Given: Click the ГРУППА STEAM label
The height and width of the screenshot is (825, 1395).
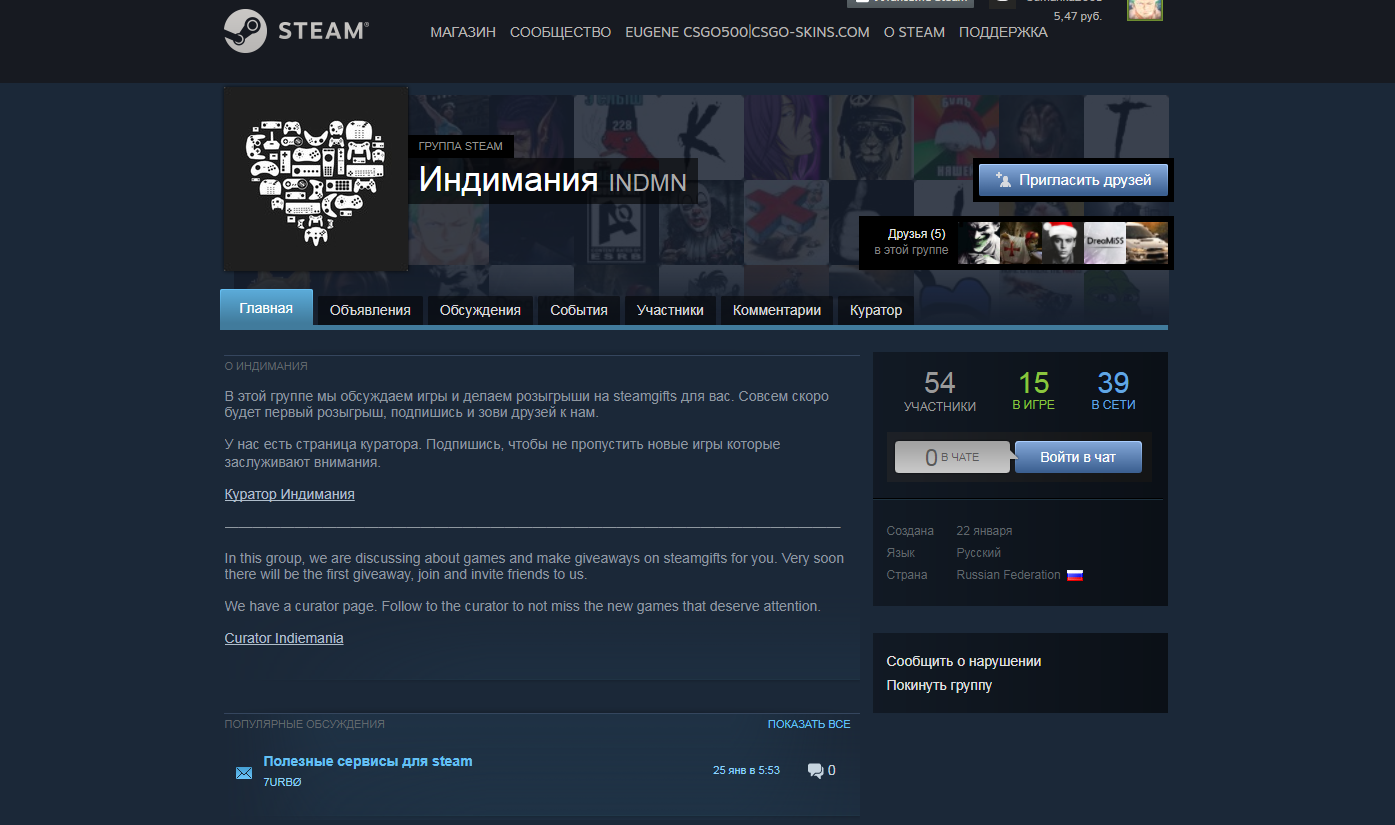Looking at the screenshot, I should pos(461,146).
